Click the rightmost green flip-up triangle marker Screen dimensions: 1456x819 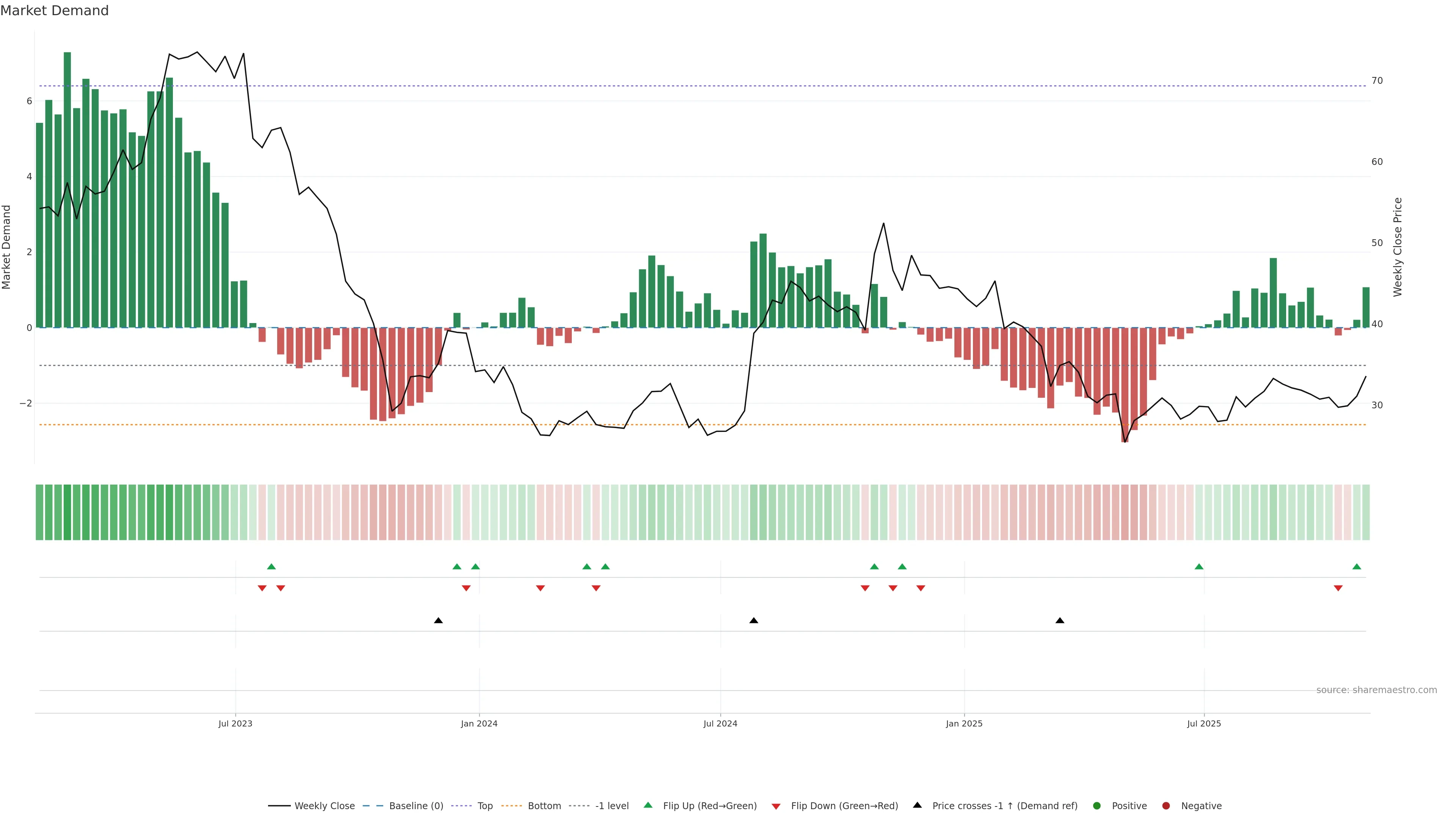click(x=1357, y=566)
